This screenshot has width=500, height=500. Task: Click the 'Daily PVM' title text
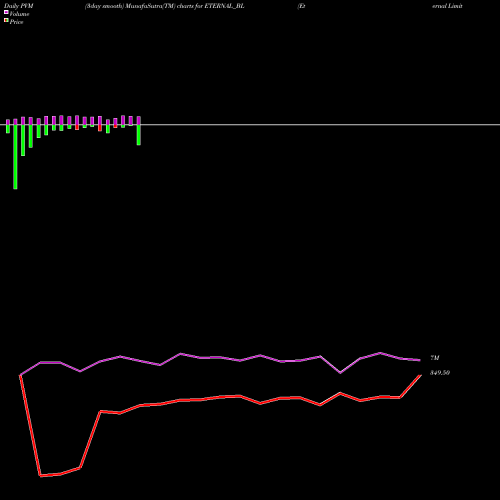19,6
